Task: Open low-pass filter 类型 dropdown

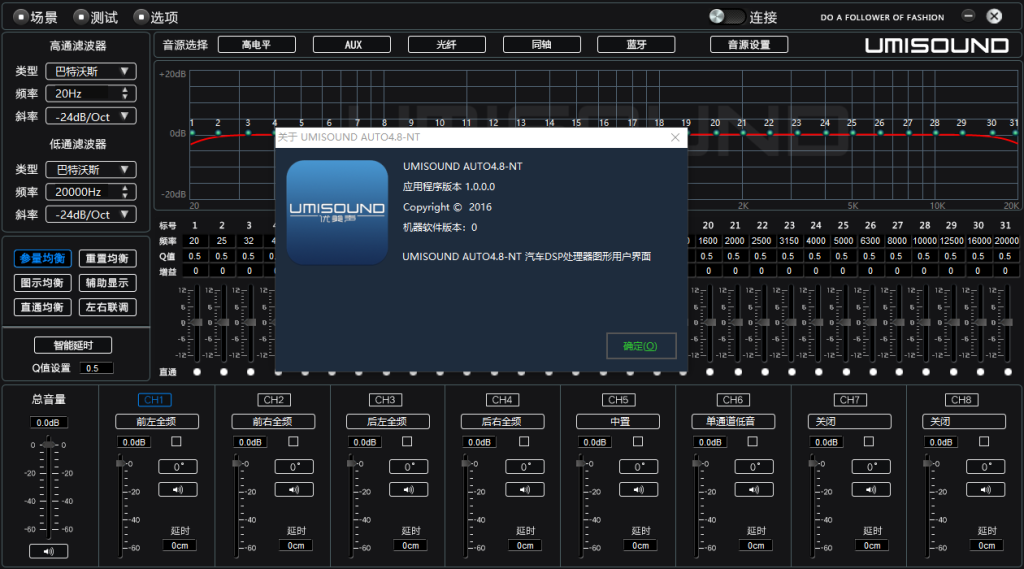Action: [91, 170]
